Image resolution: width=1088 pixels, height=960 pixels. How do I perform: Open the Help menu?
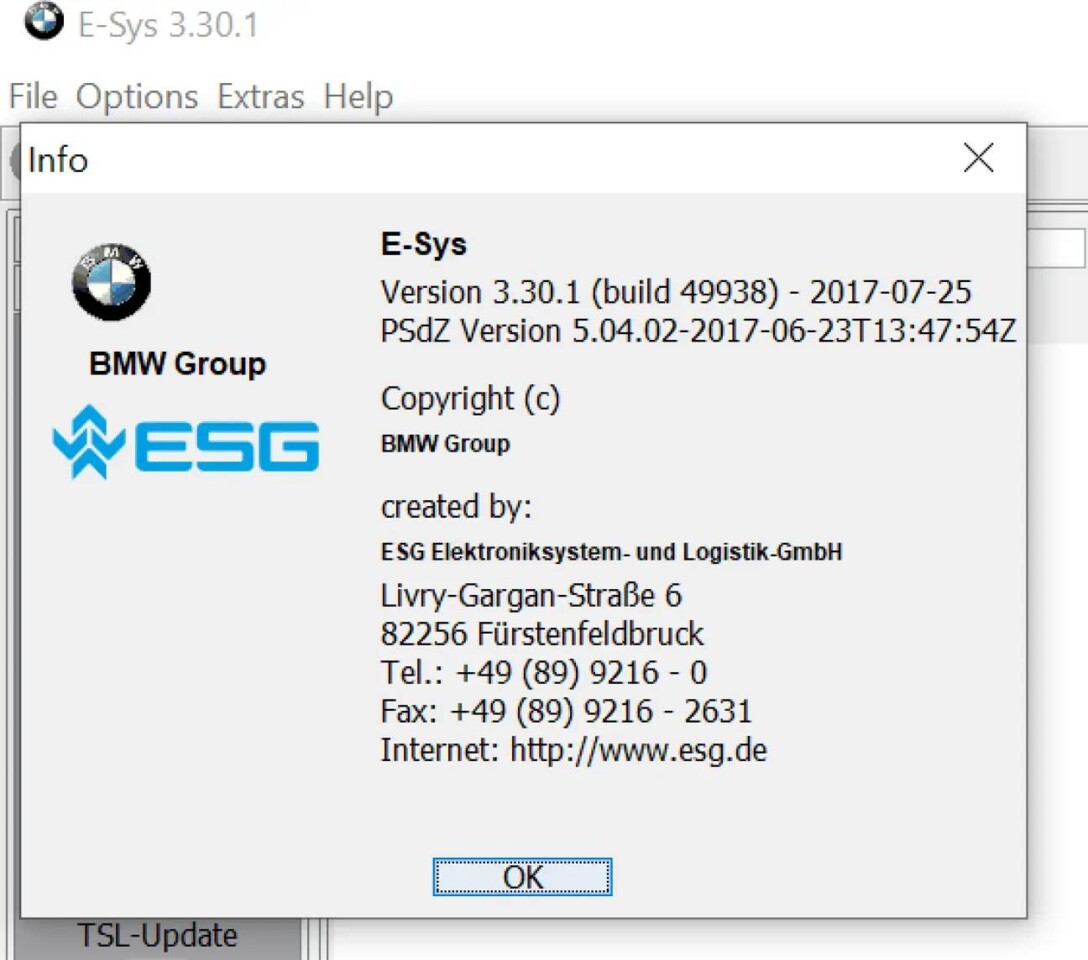click(x=358, y=96)
